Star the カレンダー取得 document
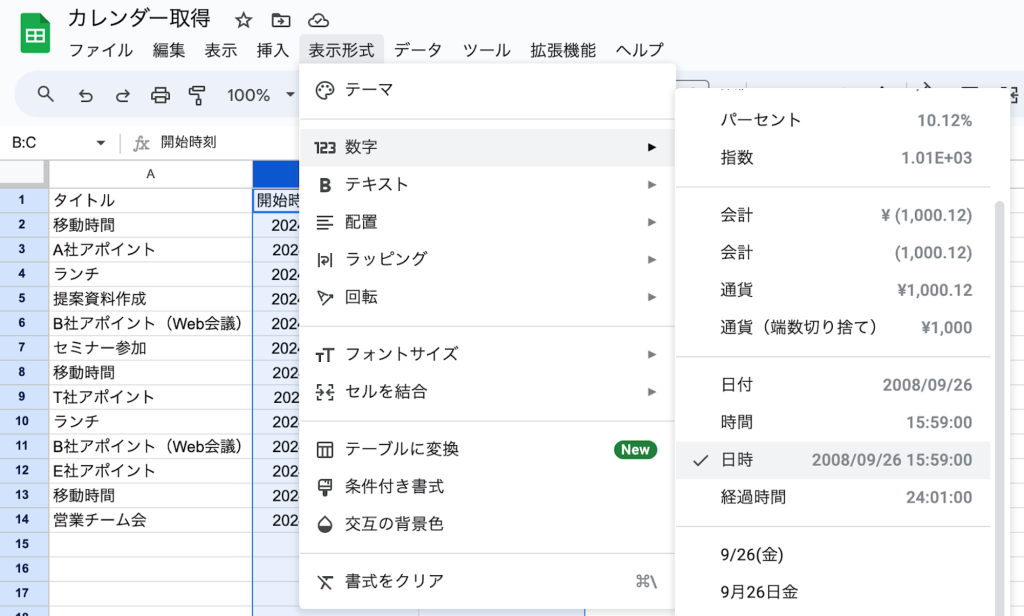Image resolution: width=1024 pixels, height=616 pixels. click(243, 20)
